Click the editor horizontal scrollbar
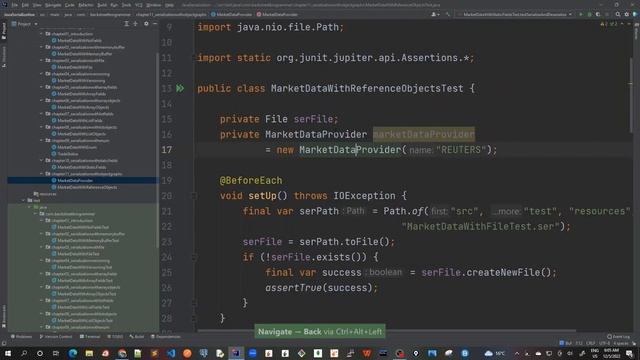 click(x=387, y=331)
